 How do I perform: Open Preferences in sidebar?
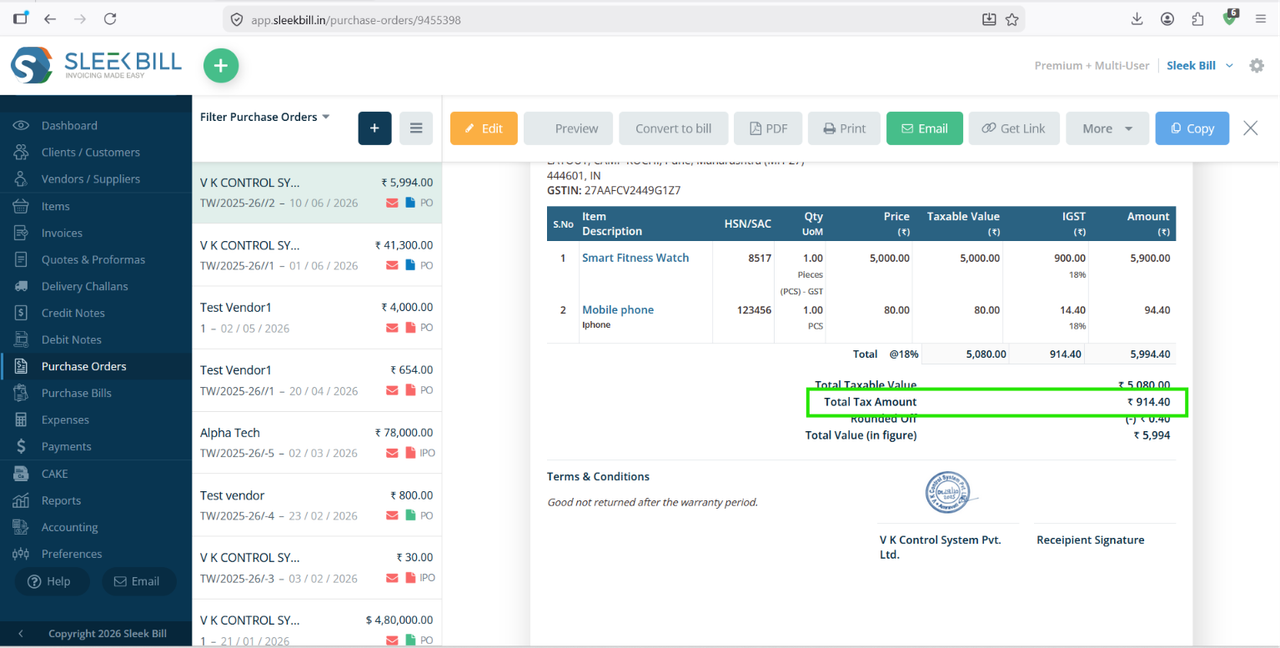[x=71, y=554]
